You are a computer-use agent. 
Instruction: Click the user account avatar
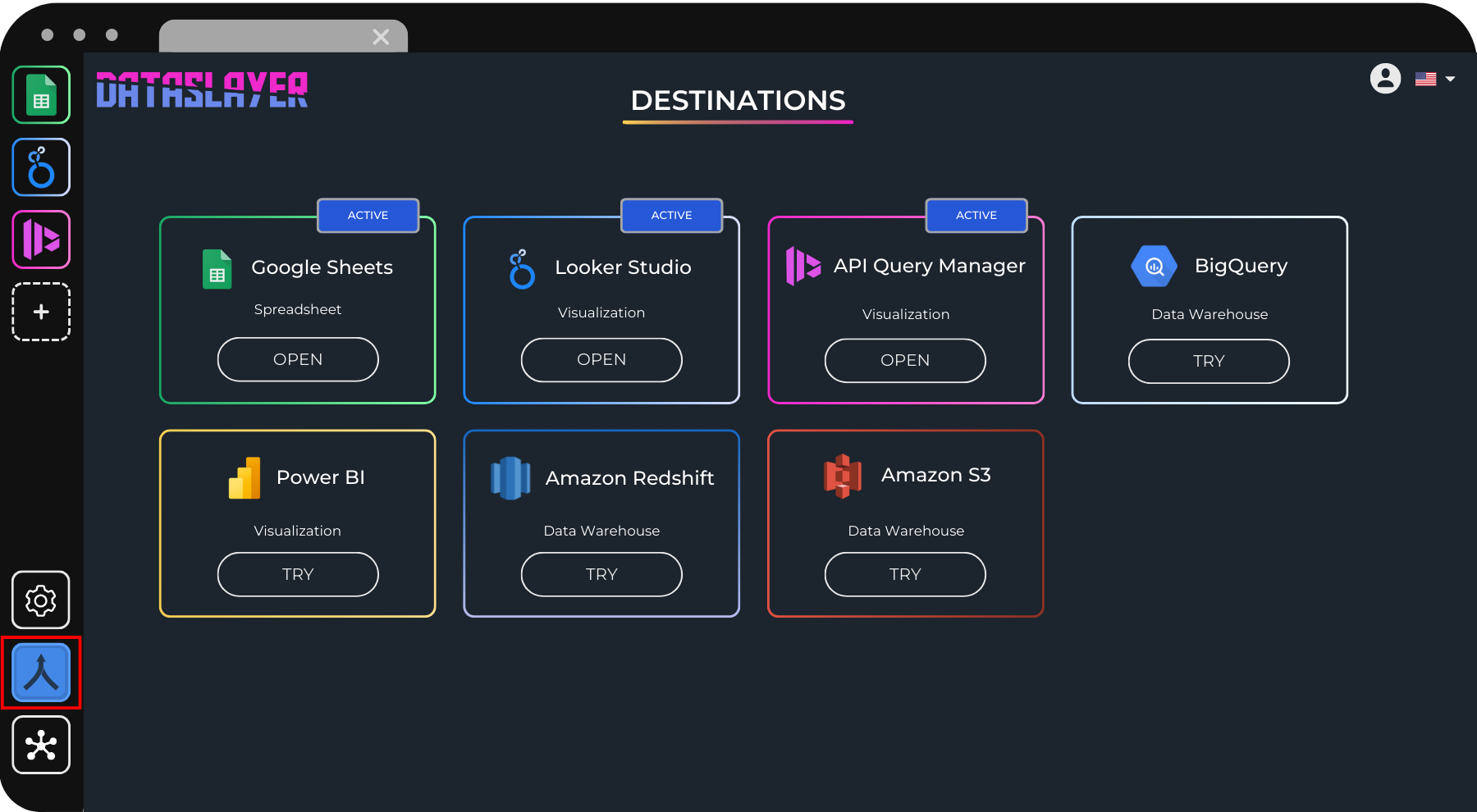[1385, 79]
